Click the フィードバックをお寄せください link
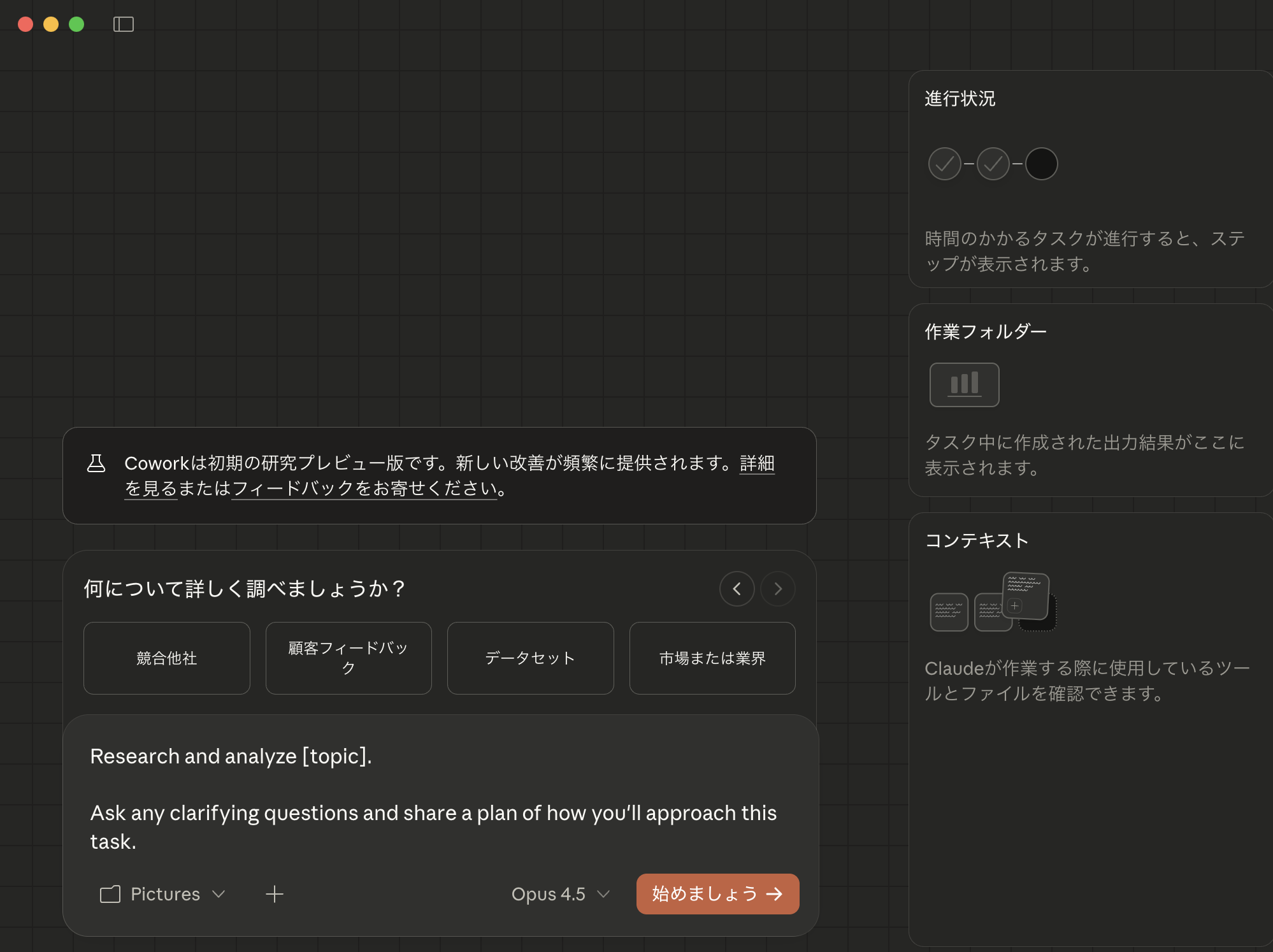Viewport: 1273px width, 952px height. [363, 489]
